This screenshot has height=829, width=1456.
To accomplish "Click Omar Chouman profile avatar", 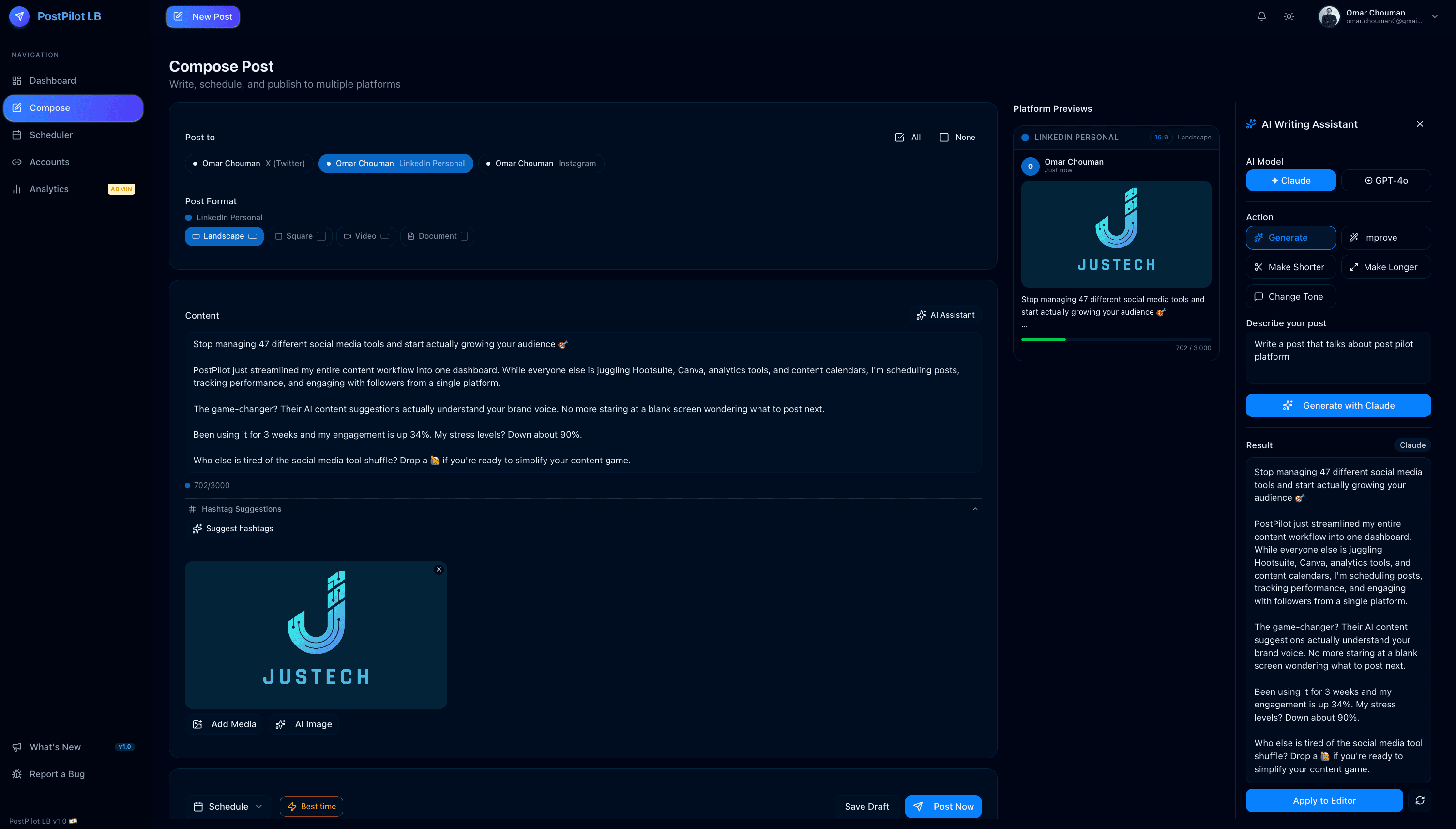I will click(x=1329, y=16).
